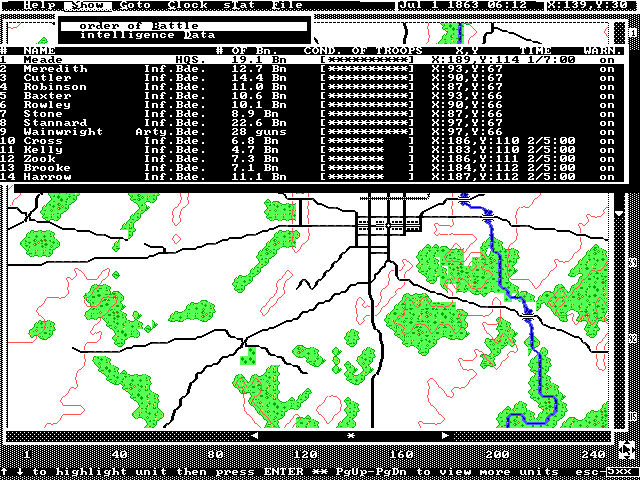Open the Clock menu

pos(187,5)
